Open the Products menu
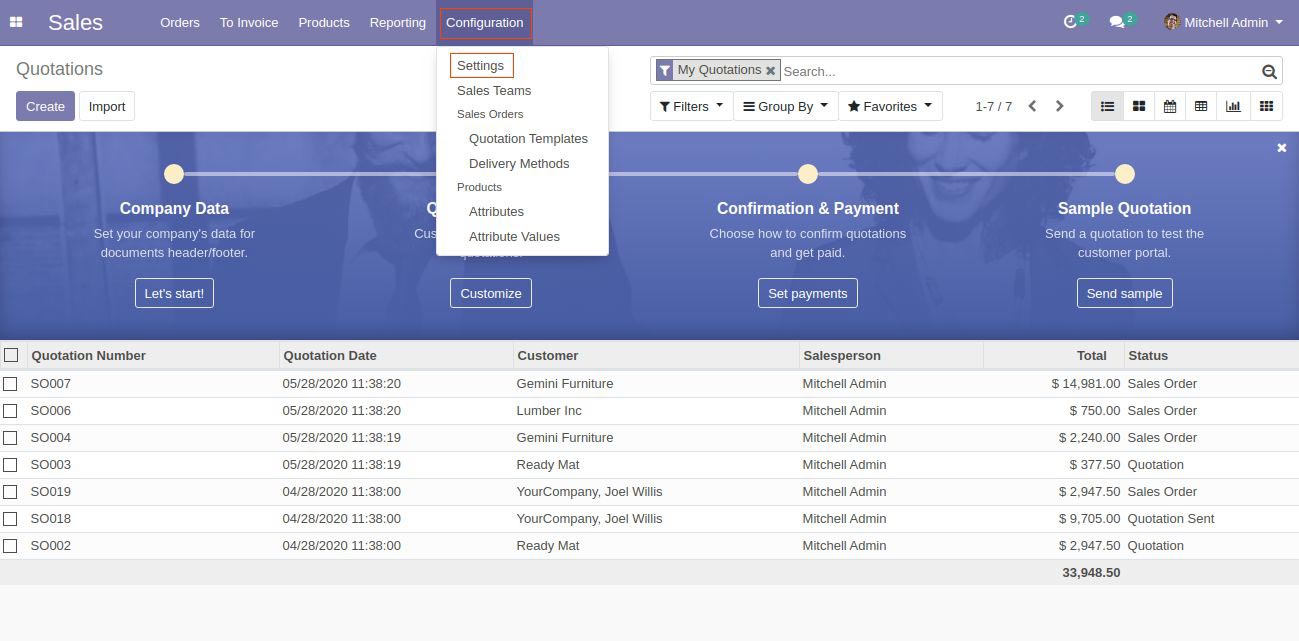The width and height of the screenshot is (1299, 641). click(x=324, y=22)
